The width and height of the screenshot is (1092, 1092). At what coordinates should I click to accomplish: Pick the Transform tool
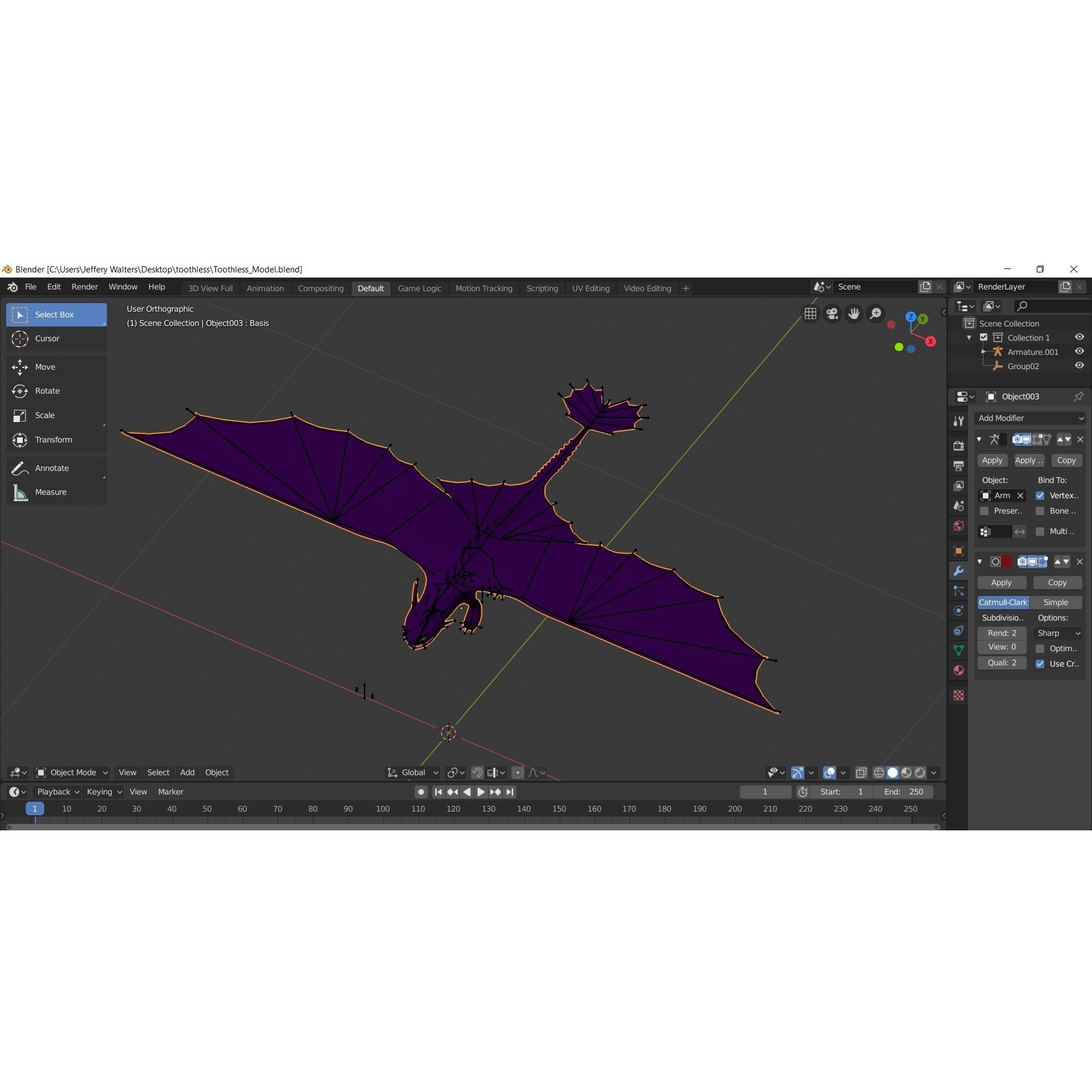coord(56,440)
